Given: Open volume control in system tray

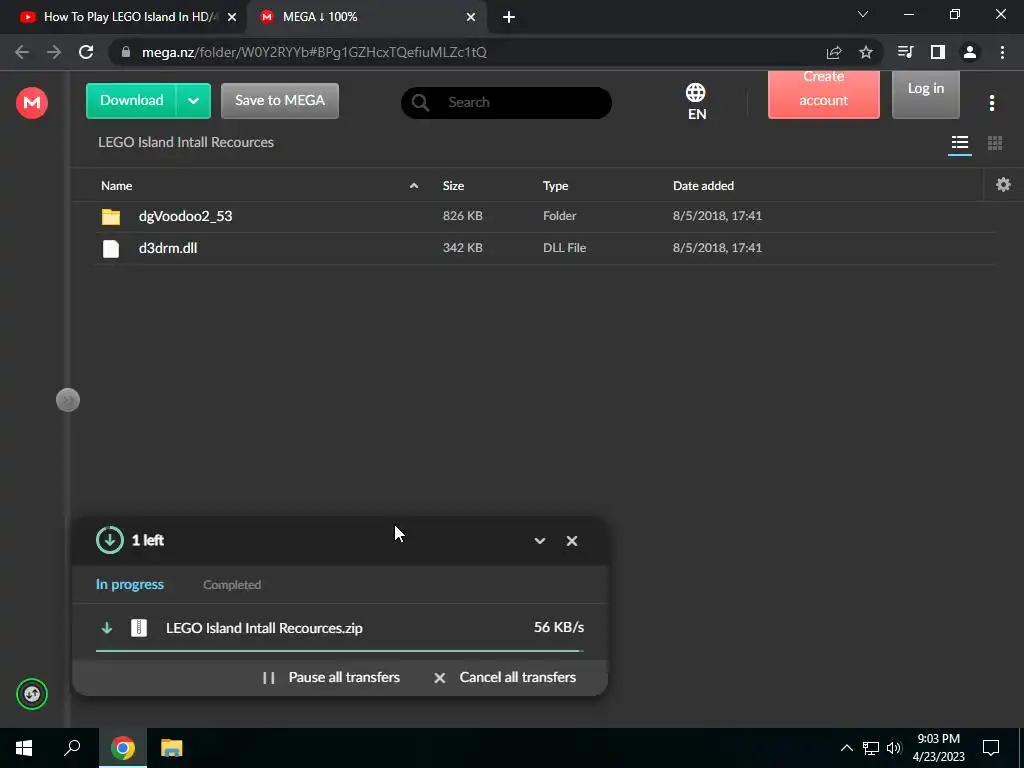Looking at the screenshot, I should tap(894, 748).
